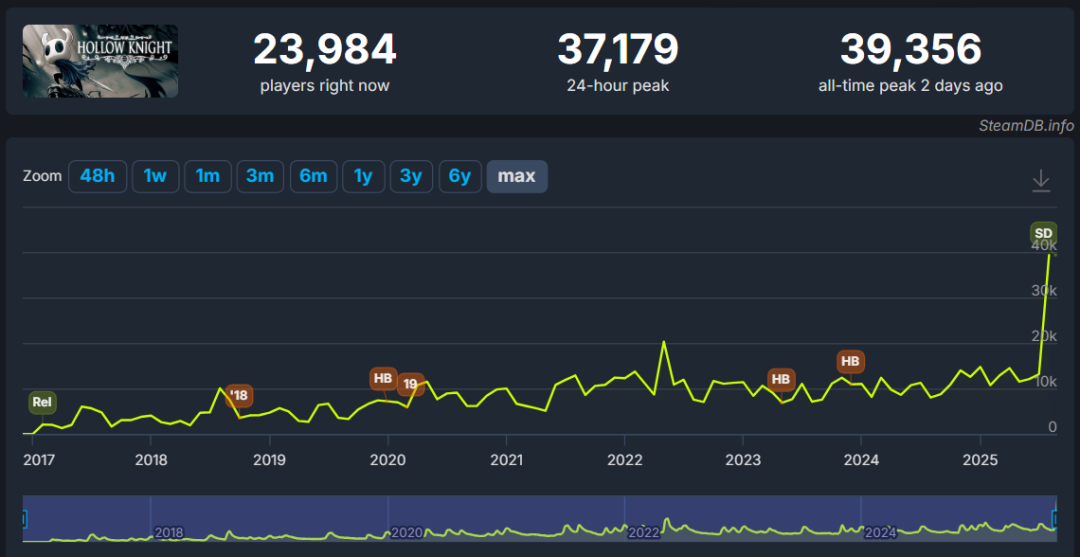The width and height of the screenshot is (1080, 557).
Task: Switch zoom to 3y
Action: [x=411, y=176]
